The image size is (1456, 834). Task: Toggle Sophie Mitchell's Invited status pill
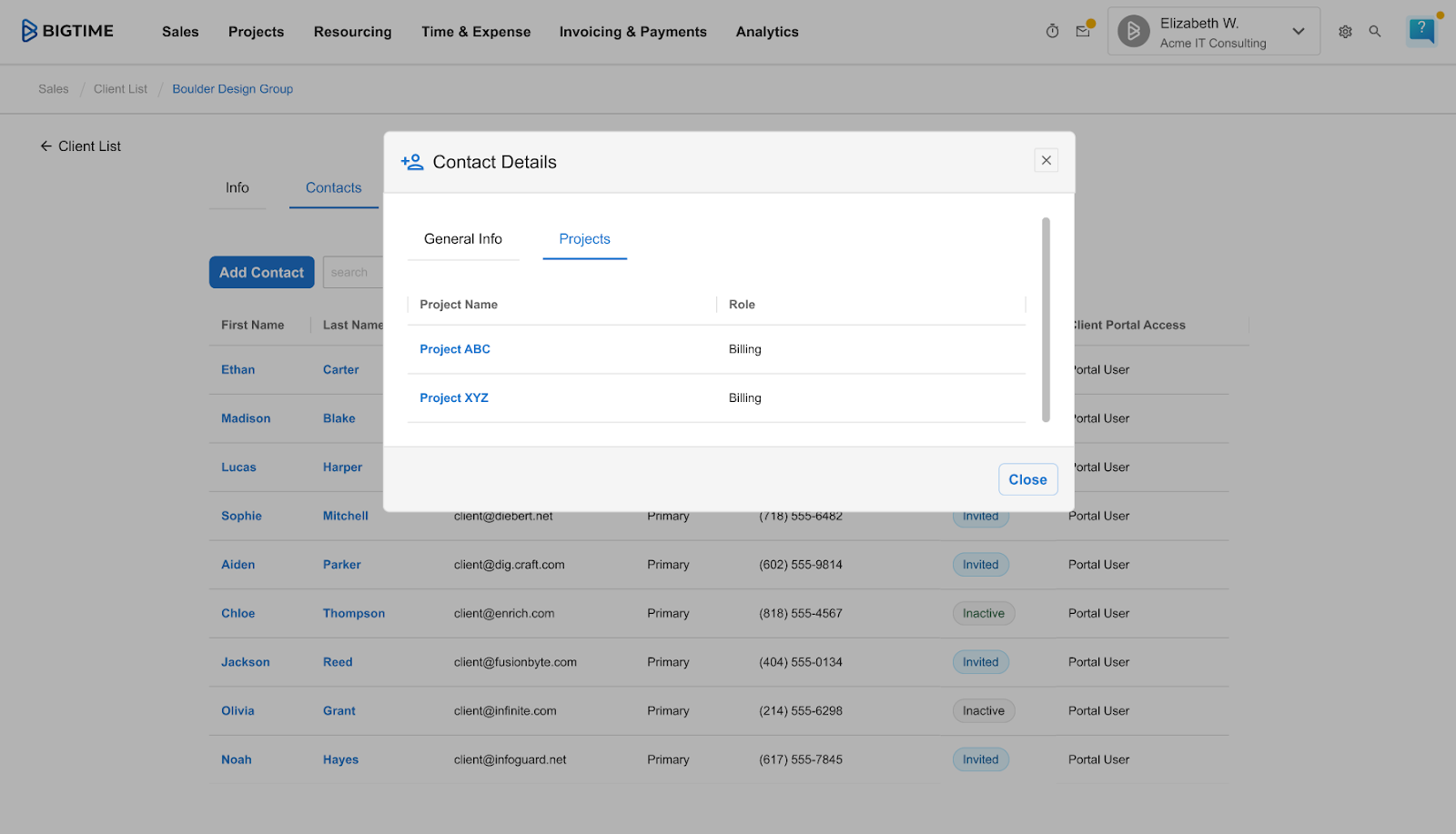click(x=980, y=516)
